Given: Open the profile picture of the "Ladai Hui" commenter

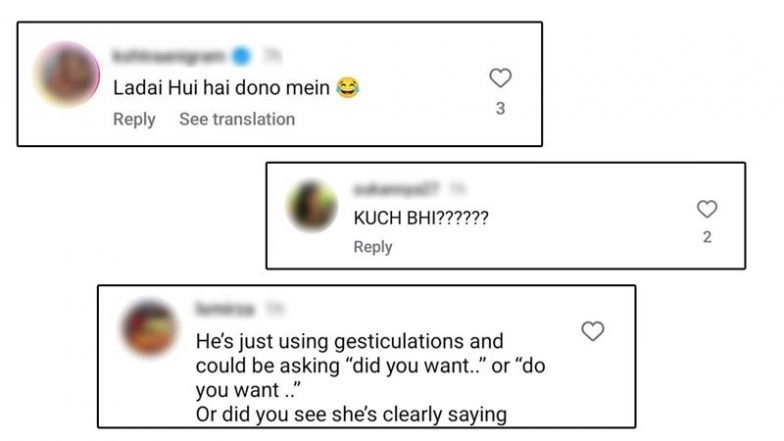Looking at the screenshot, I should 67,74.
